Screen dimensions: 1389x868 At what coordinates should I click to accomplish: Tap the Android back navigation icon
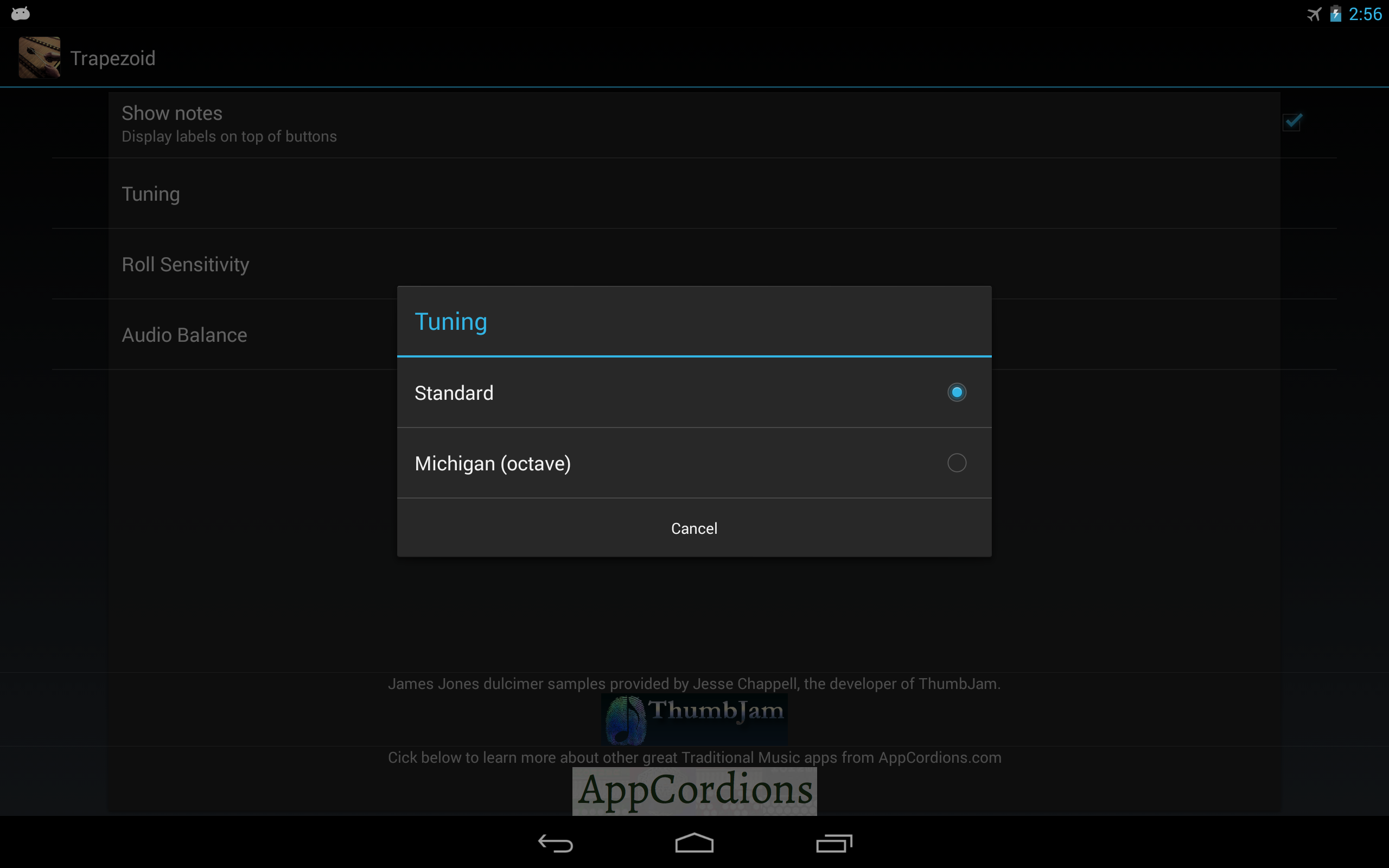[555, 843]
